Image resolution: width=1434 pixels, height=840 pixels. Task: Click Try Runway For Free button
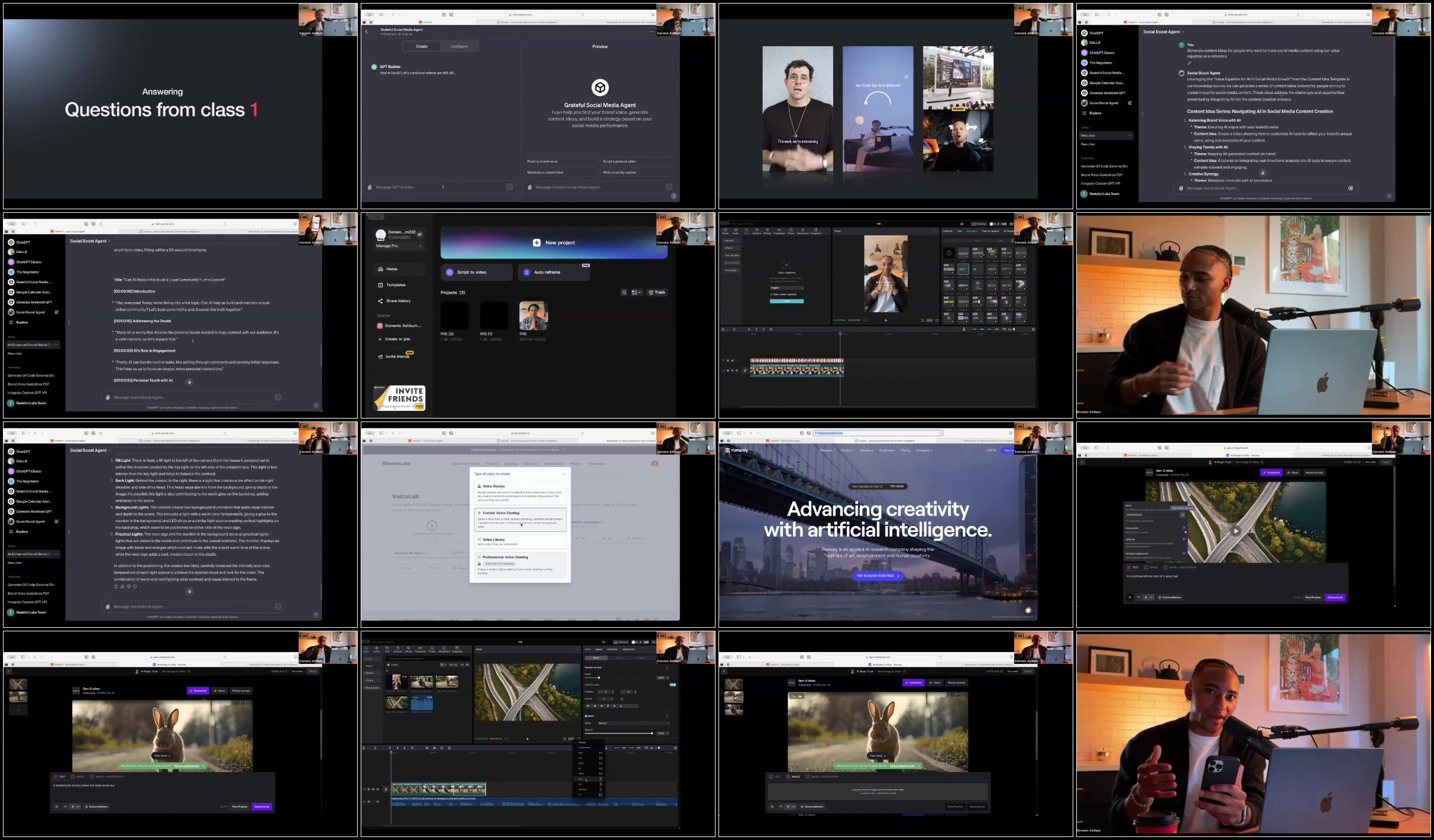tap(878, 575)
